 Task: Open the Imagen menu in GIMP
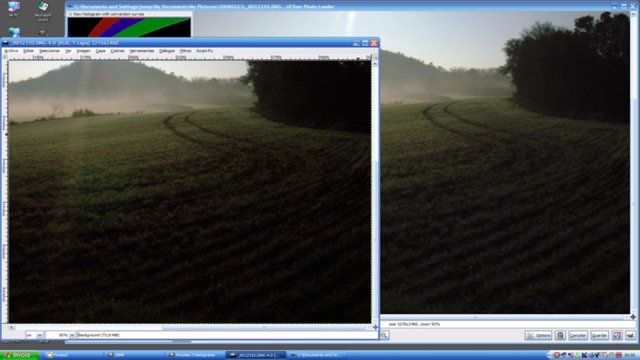click(84, 51)
